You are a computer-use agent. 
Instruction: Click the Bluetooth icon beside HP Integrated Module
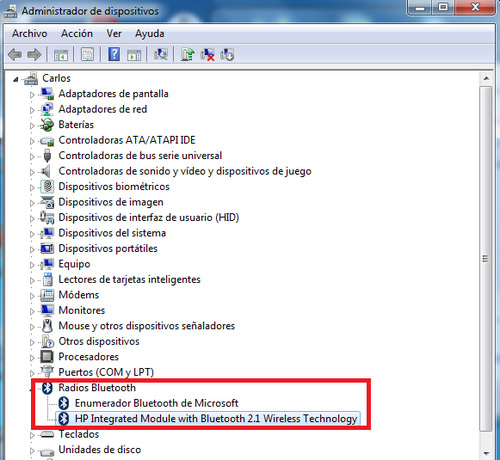click(64, 419)
